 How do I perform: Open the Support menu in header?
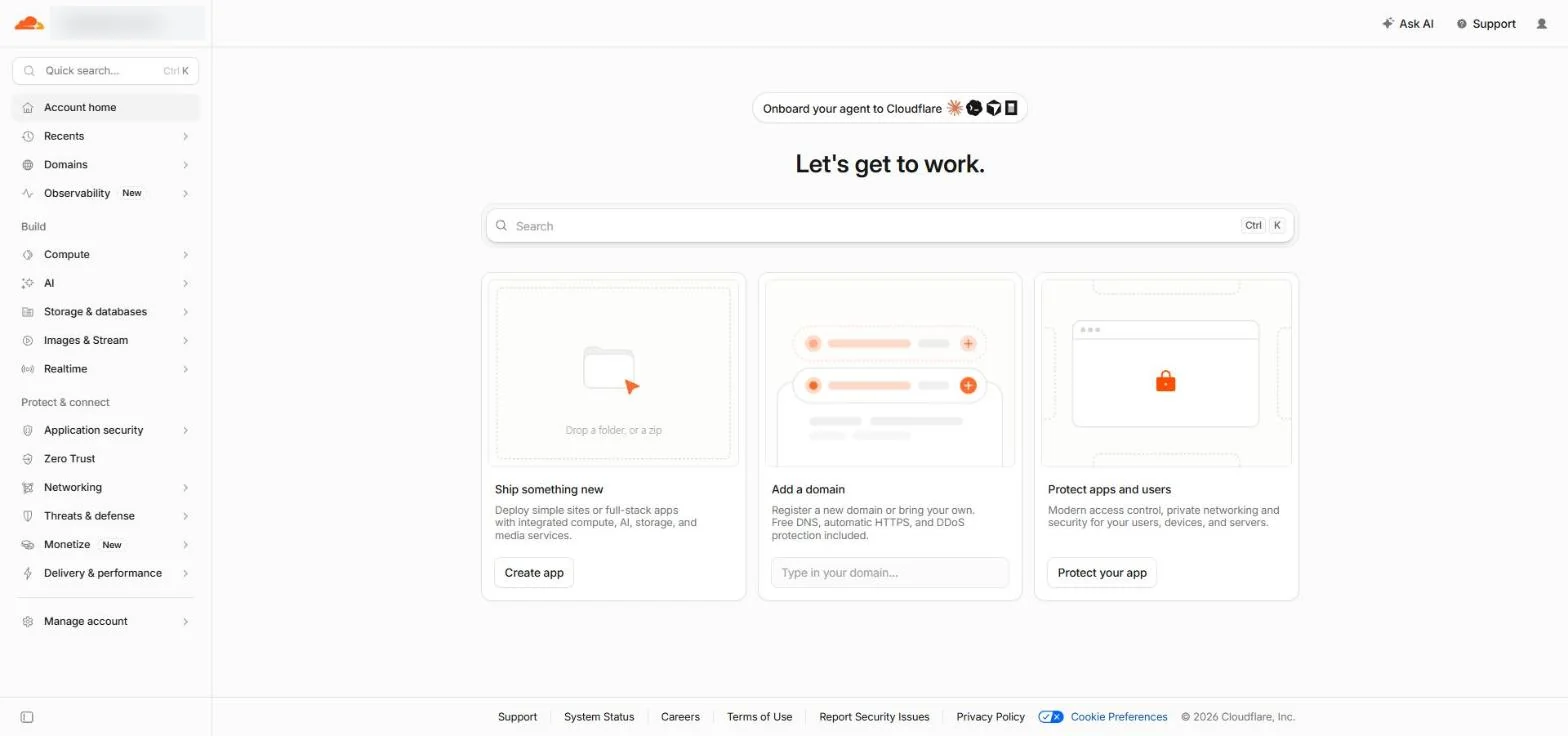click(x=1486, y=24)
